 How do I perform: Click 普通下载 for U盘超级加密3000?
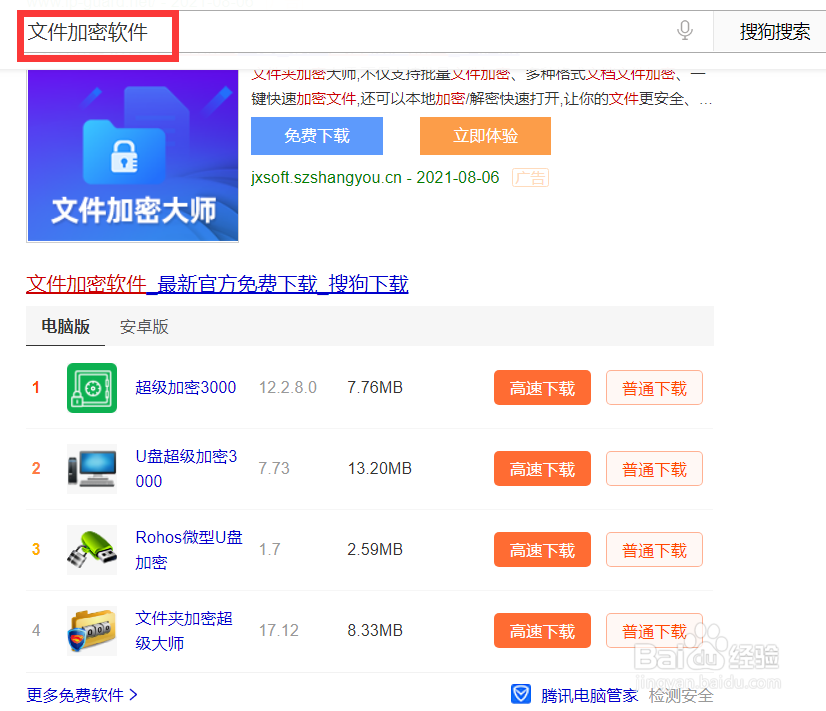coord(654,469)
